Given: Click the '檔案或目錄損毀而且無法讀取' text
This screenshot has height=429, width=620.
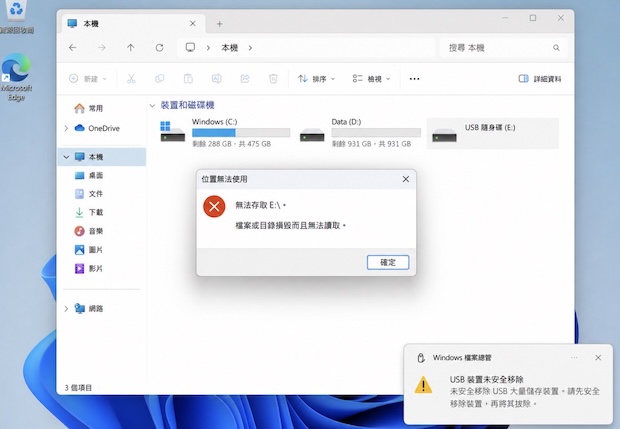Looking at the screenshot, I should point(291,225).
